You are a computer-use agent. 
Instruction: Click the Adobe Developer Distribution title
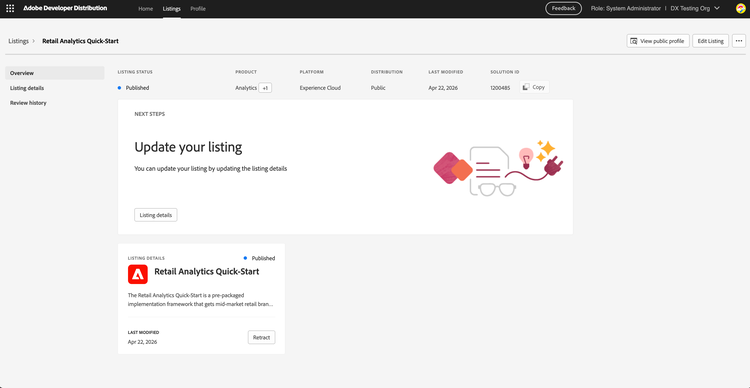click(x=65, y=9)
